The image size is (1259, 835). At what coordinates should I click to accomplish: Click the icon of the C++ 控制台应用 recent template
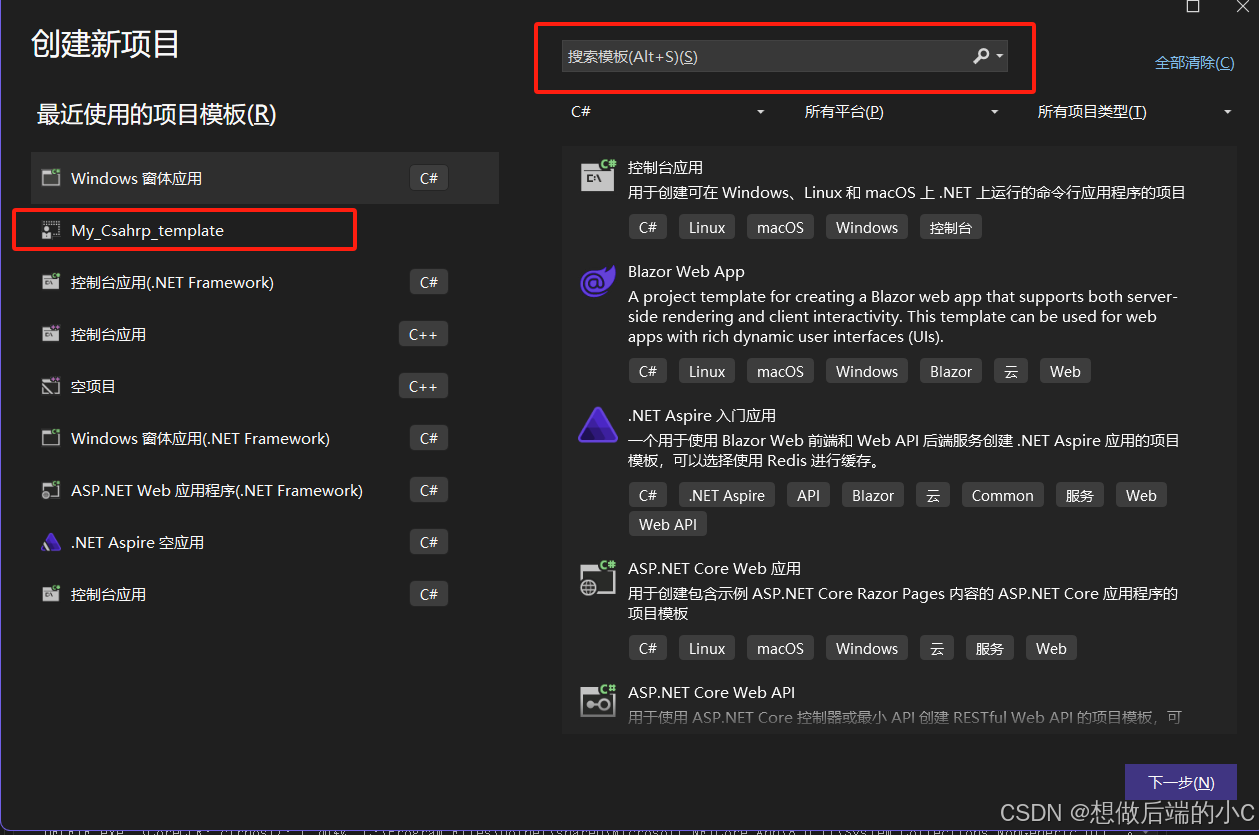point(51,334)
